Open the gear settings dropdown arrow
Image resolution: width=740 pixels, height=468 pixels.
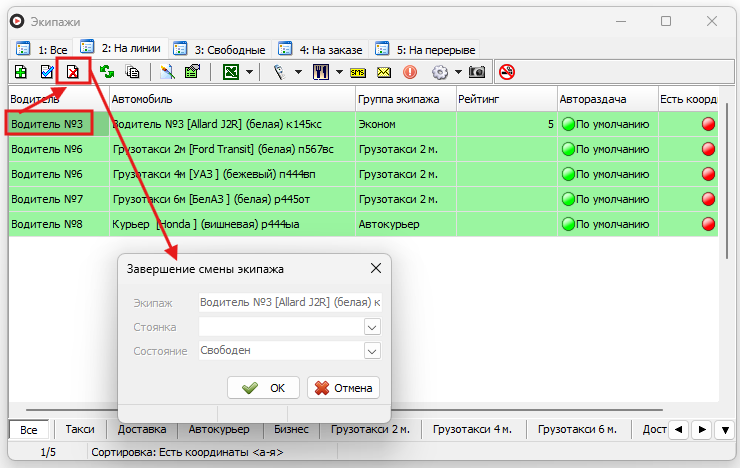coord(458,72)
